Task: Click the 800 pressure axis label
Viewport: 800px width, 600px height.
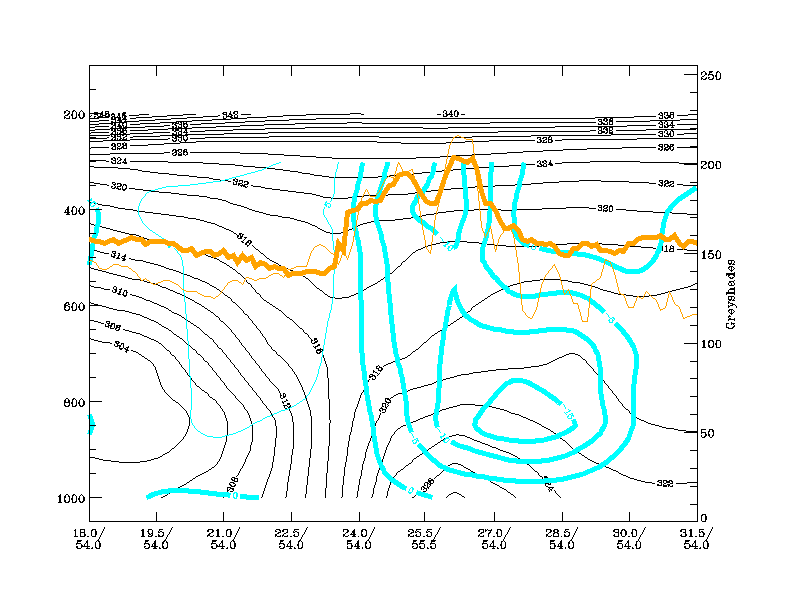Action: click(x=75, y=402)
